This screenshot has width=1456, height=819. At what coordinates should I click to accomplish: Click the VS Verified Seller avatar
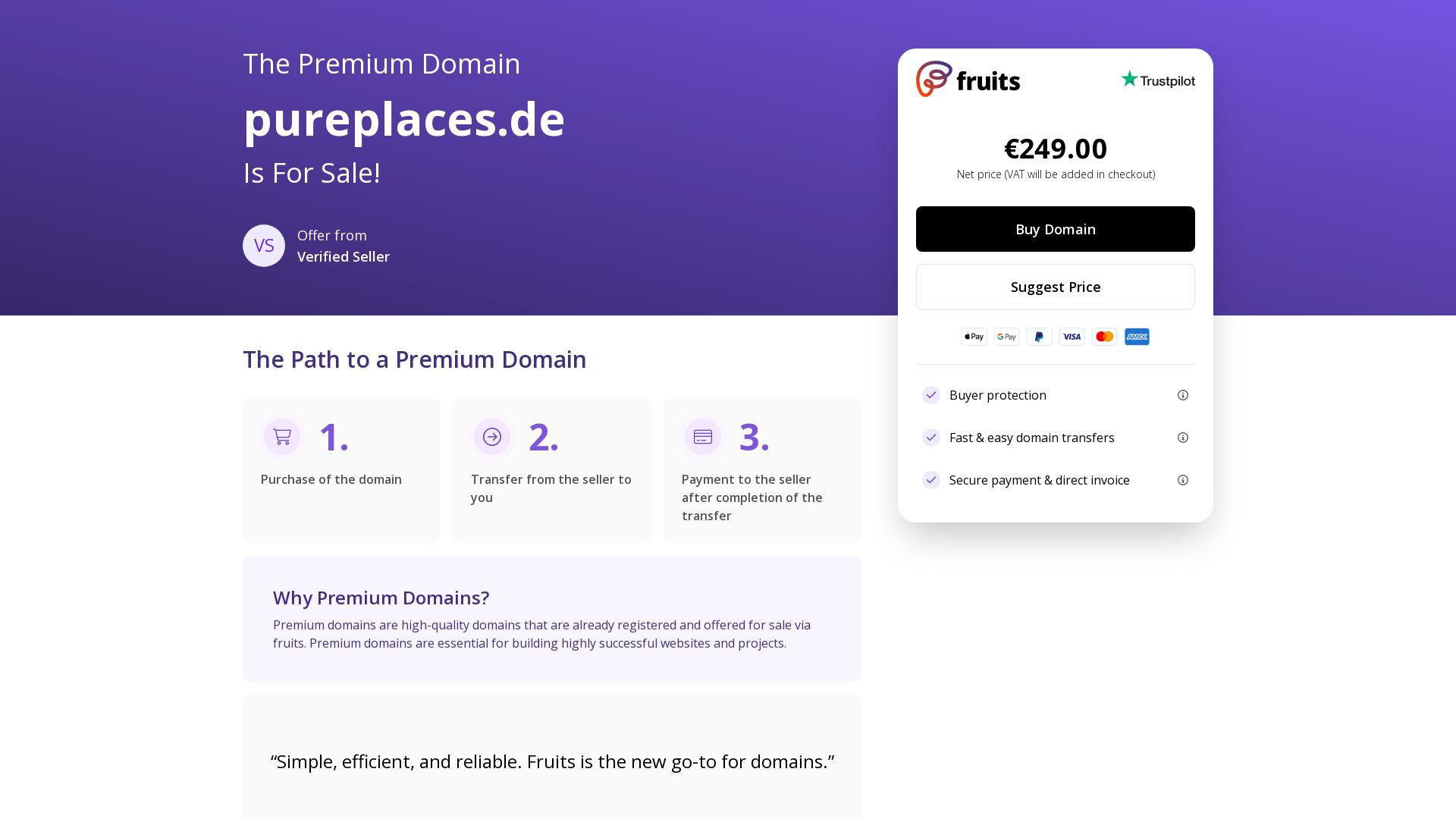pos(264,246)
